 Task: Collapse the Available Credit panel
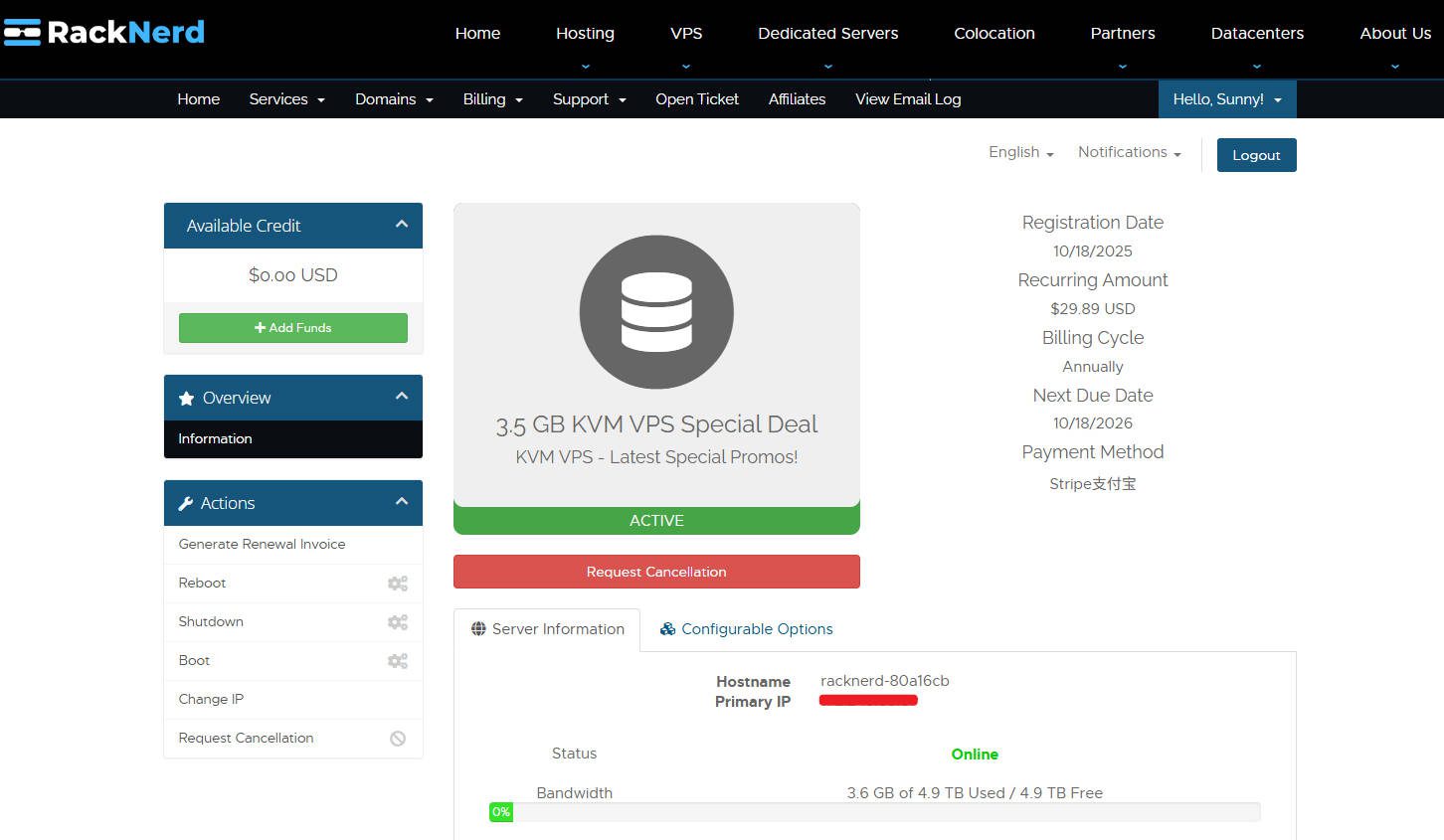tap(402, 225)
